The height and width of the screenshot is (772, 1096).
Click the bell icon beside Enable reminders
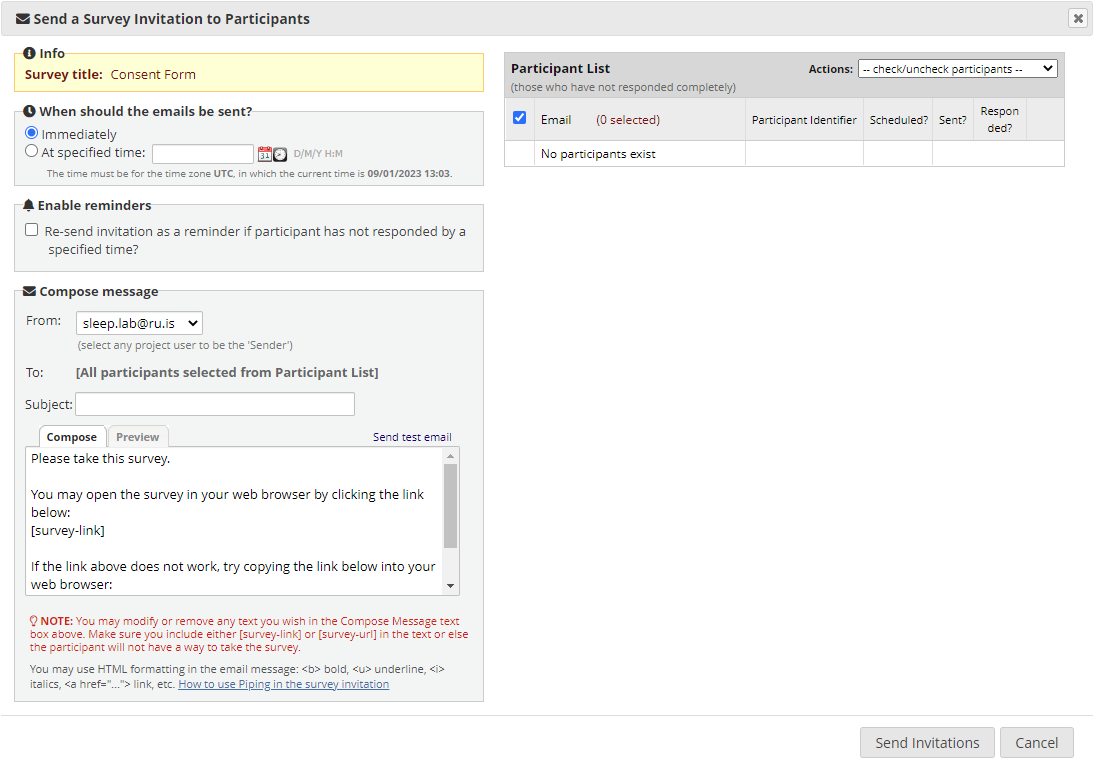click(x=29, y=205)
